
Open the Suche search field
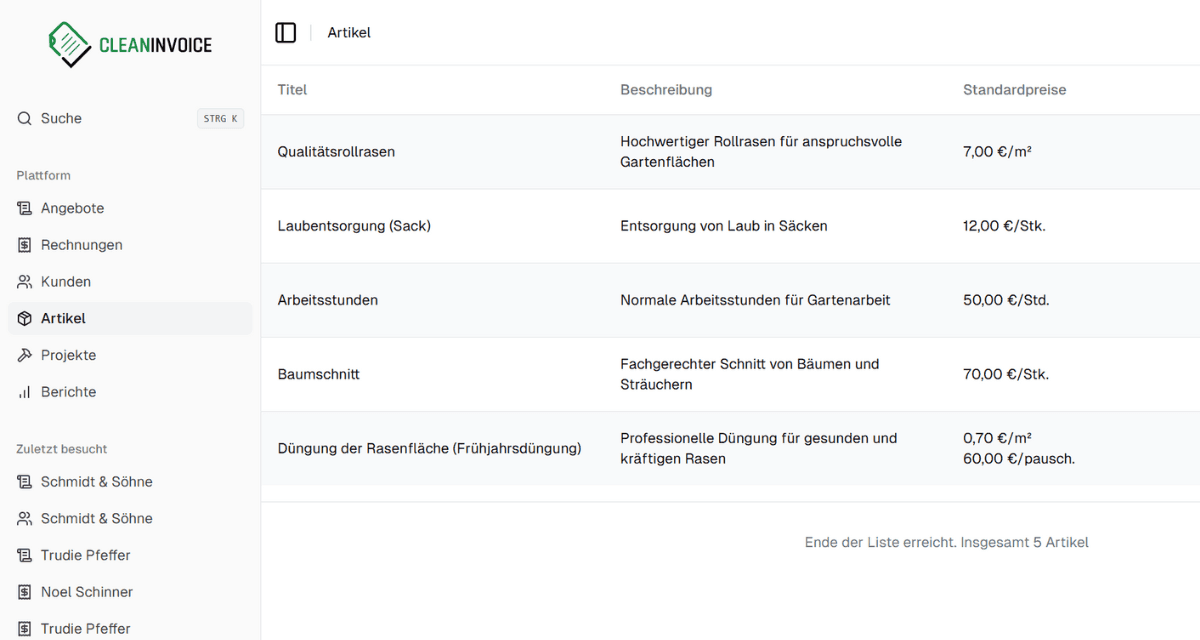coord(130,118)
